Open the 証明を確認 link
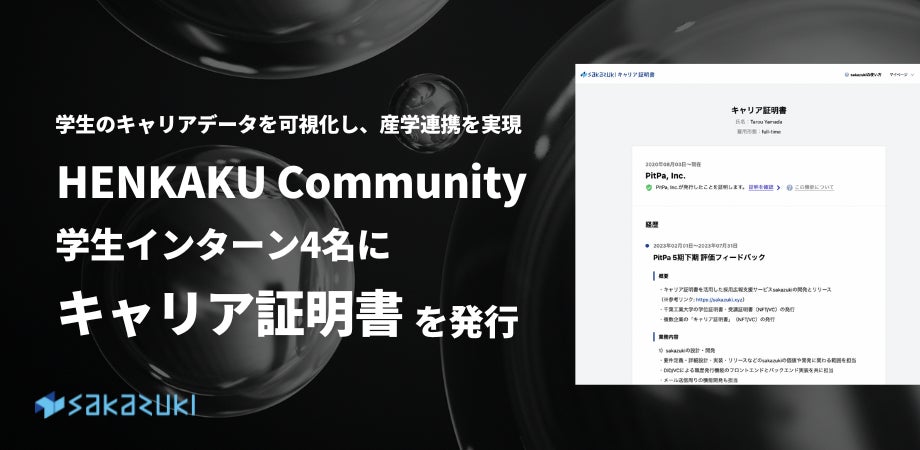 (760, 188)
